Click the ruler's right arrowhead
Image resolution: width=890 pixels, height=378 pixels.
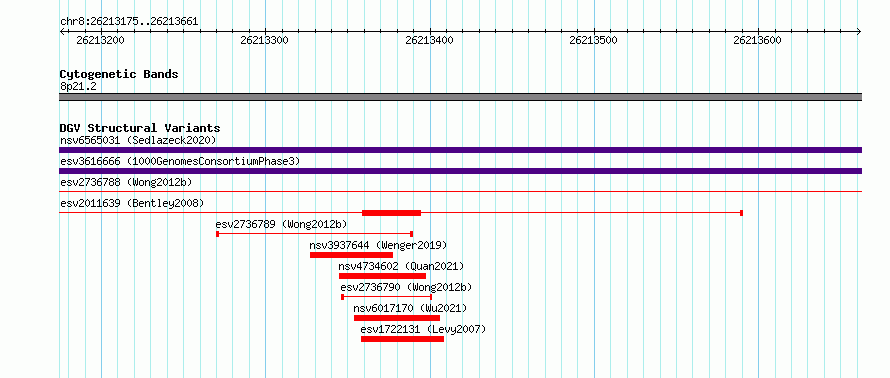tap(859, 32)
